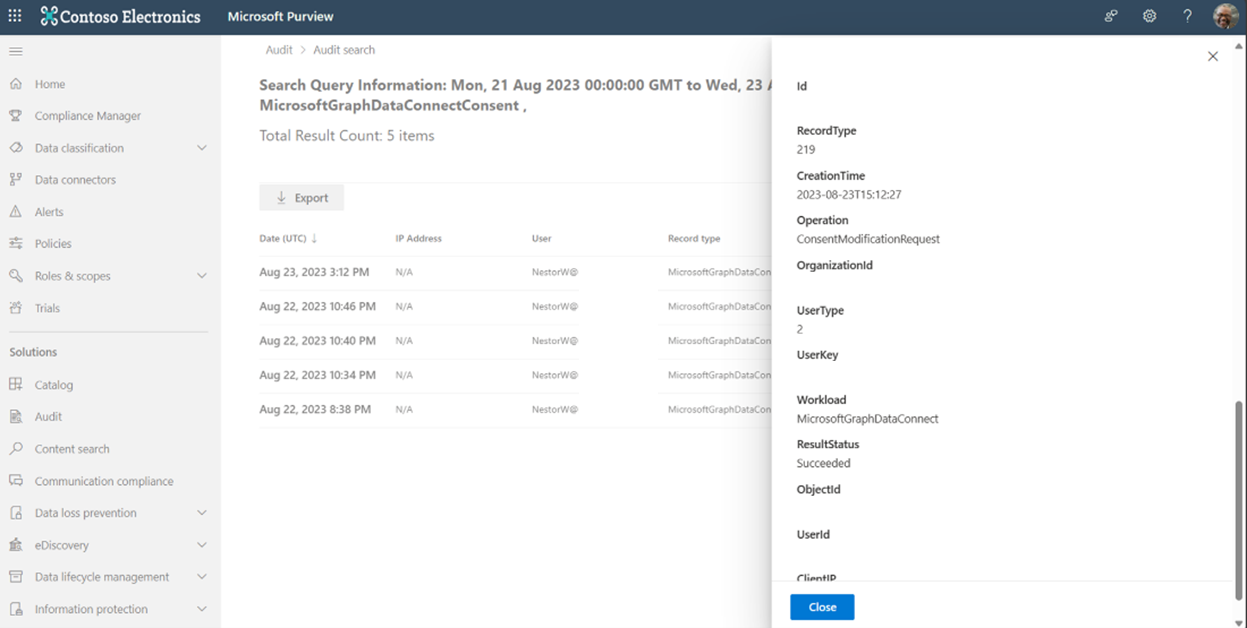Open the settings gear icon

pyautogui.click(x=1150, y=16)
